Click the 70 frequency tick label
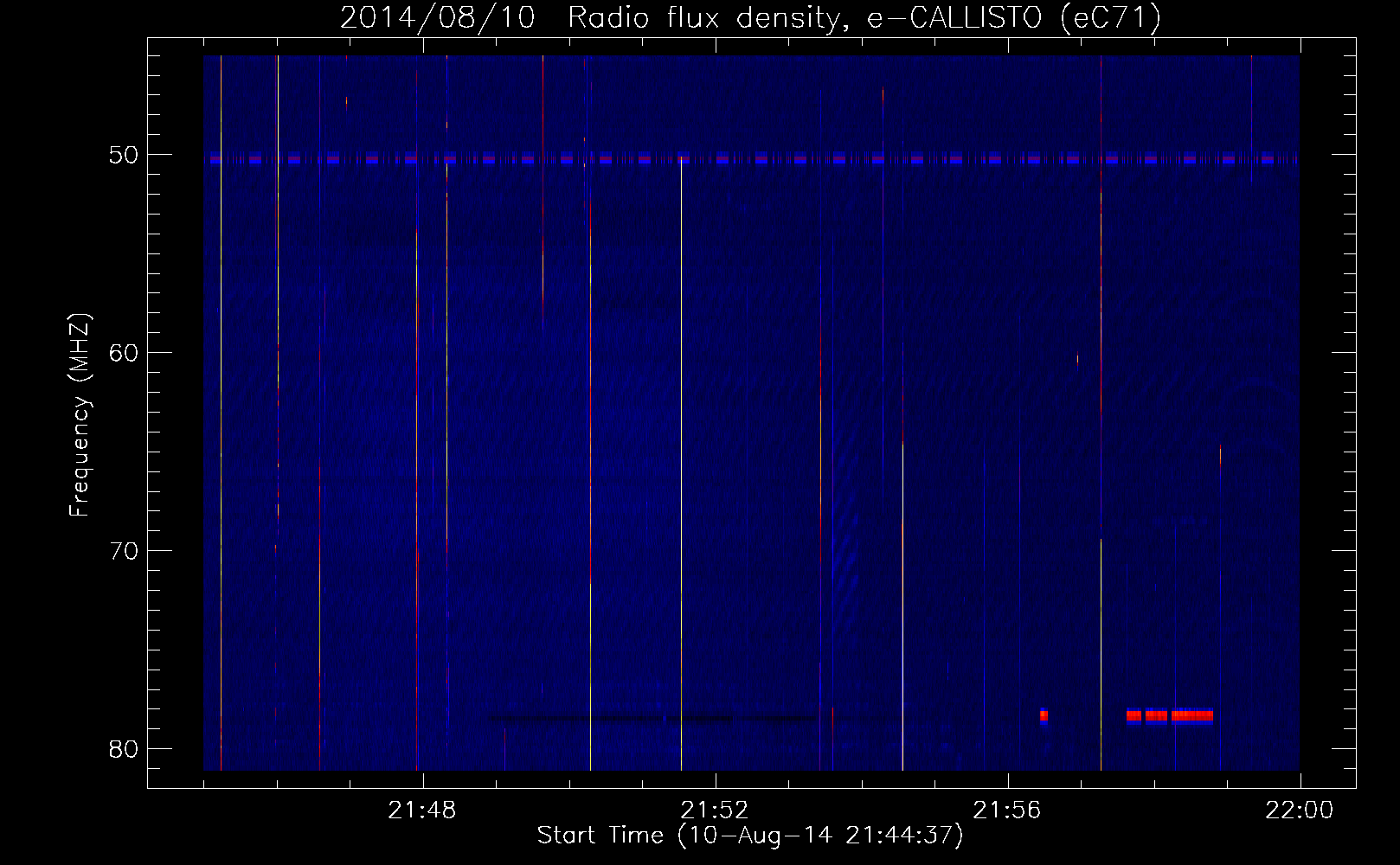Image resolution: width=1400 pixels, height=865 pixels. (x=124, y=550)
